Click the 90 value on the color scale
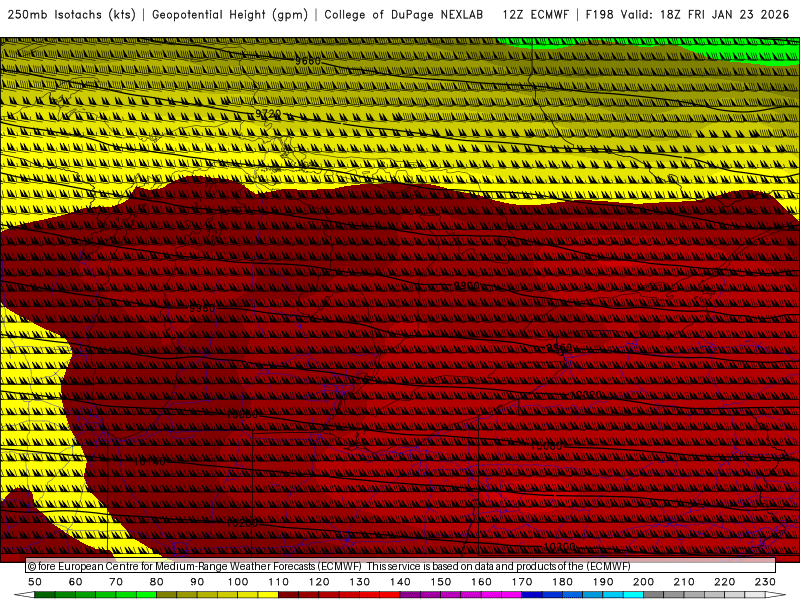 197,582
